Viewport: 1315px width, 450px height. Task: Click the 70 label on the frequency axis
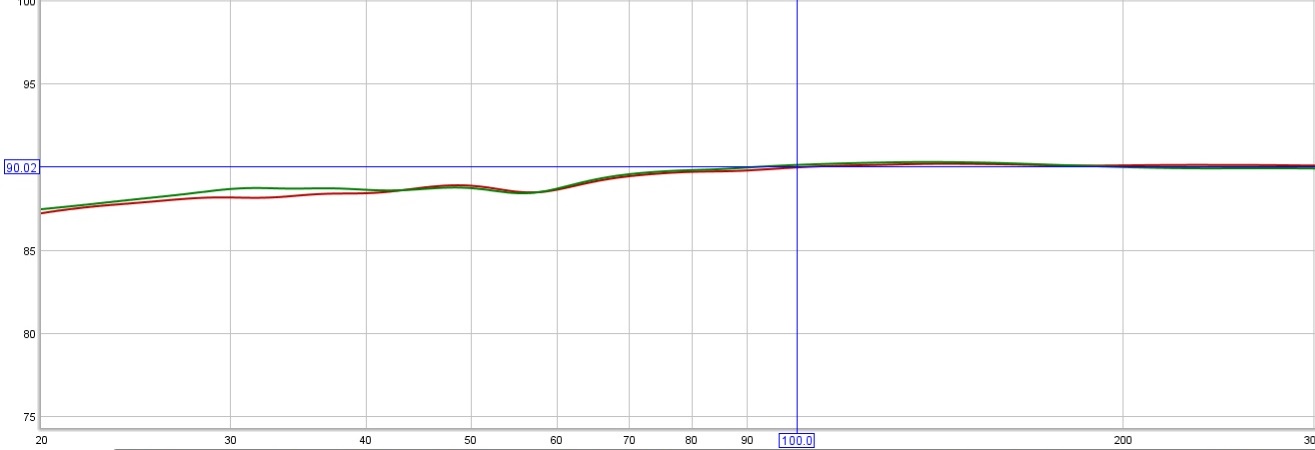coord(629,440)
